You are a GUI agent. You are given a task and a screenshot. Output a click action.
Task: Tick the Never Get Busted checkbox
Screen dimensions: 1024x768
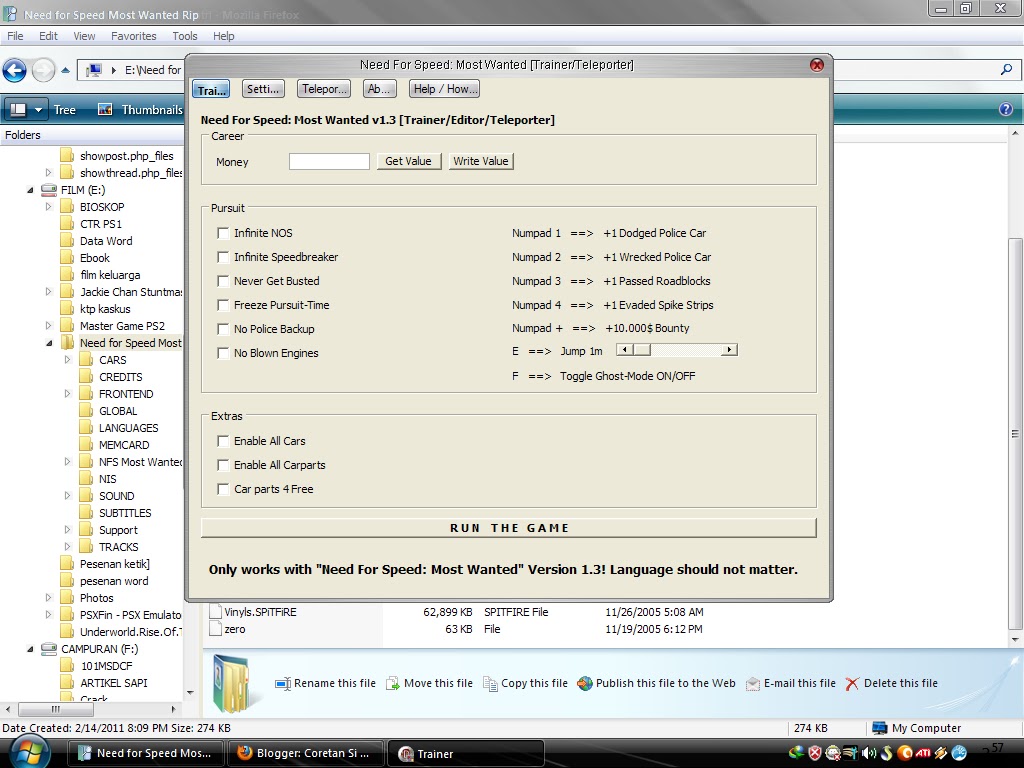click(223, 281)
